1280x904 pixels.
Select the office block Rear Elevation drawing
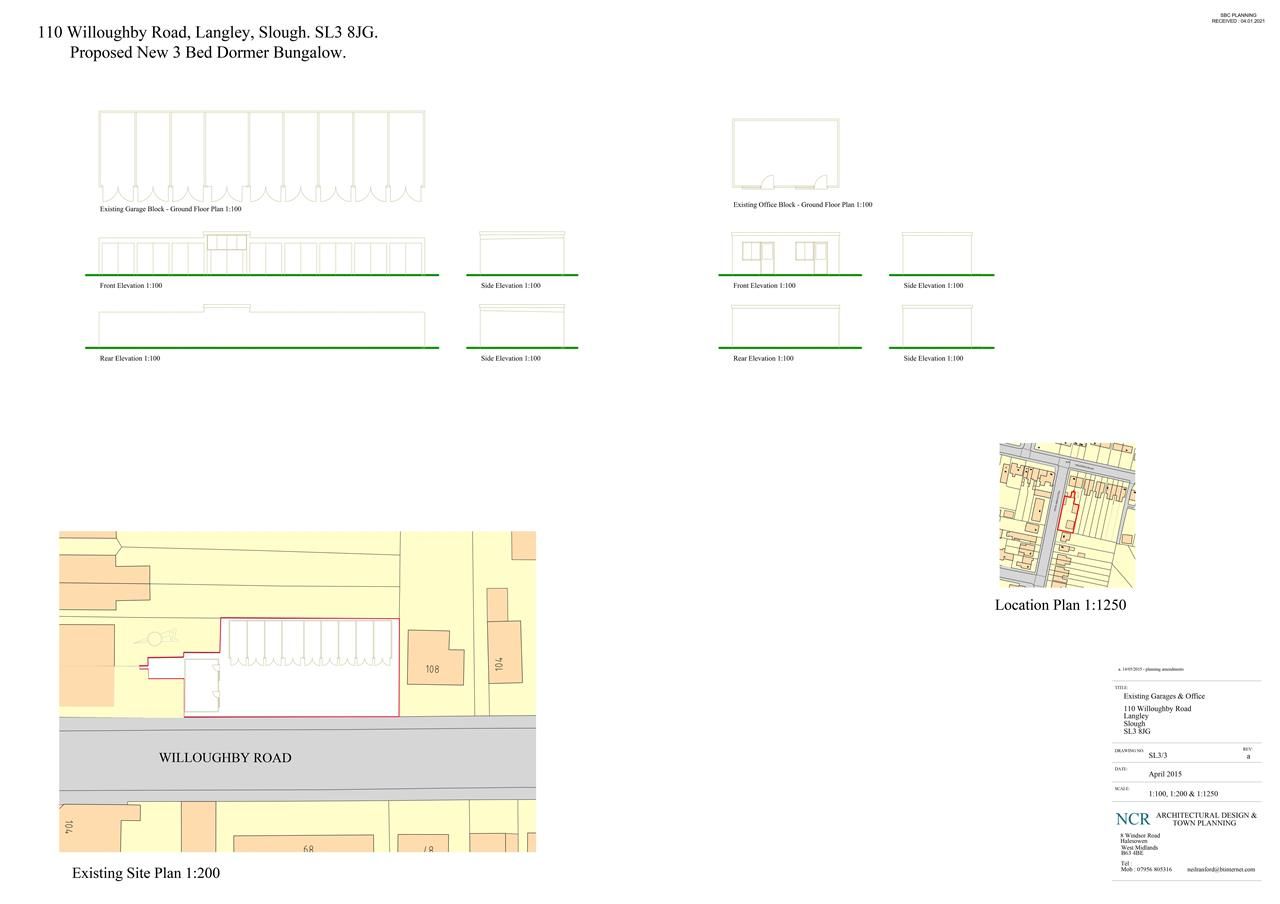pos(787,325)
